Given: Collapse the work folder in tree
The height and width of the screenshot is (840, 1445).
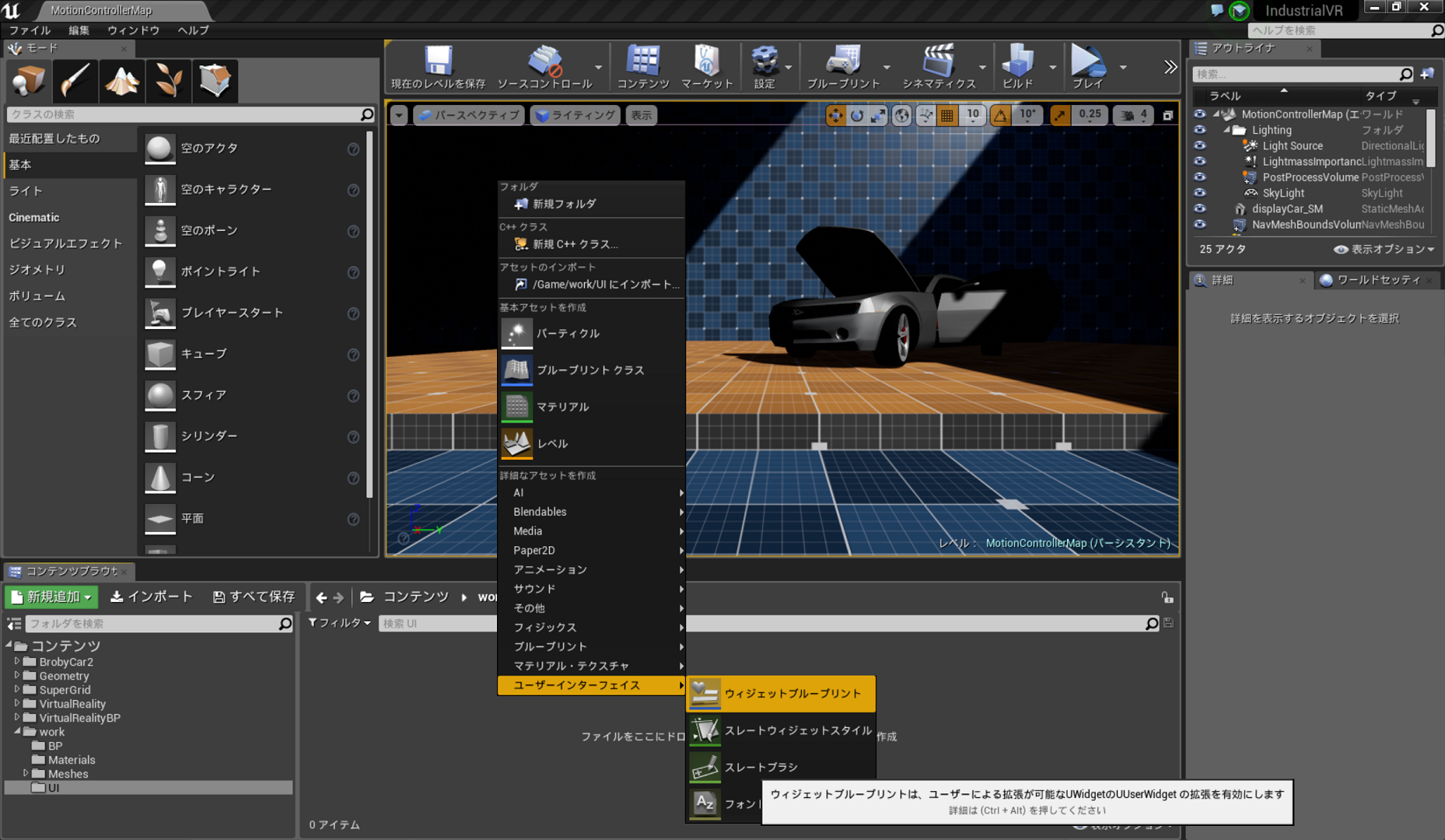Looking at the screenshot, I should point(17,732).
